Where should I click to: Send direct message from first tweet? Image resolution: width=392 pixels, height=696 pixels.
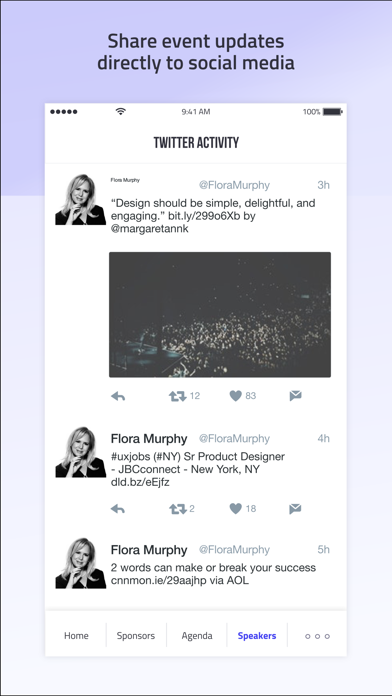[x=295, y=396]
